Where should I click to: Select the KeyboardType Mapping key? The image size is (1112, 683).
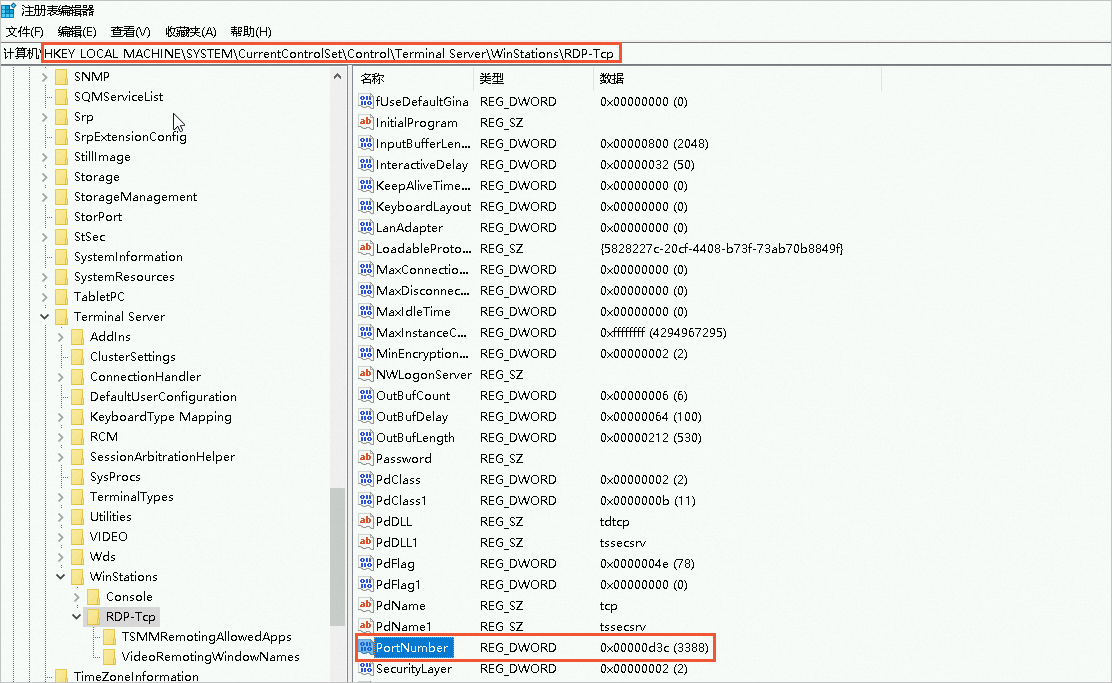(161, 416)
